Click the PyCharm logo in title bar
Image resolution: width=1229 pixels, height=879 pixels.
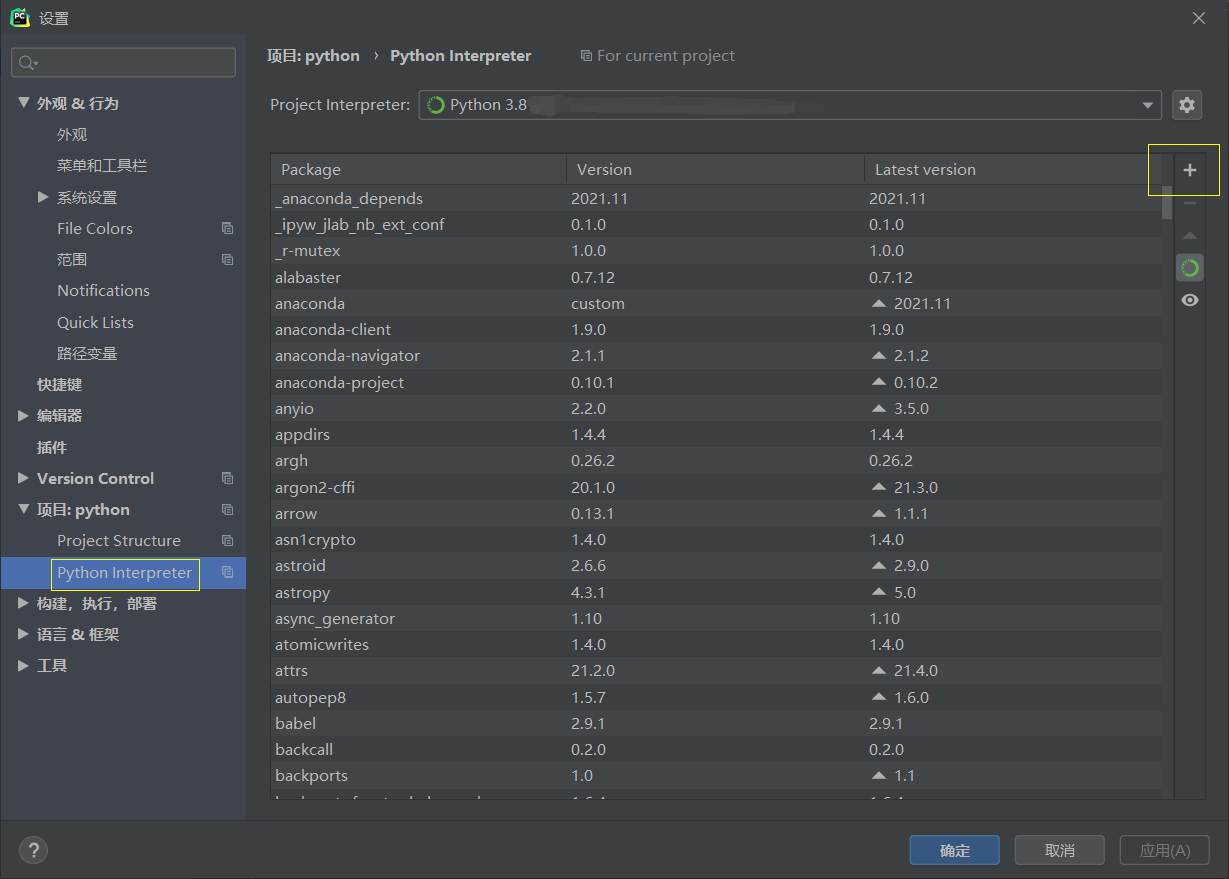click(x=19, y=18)
